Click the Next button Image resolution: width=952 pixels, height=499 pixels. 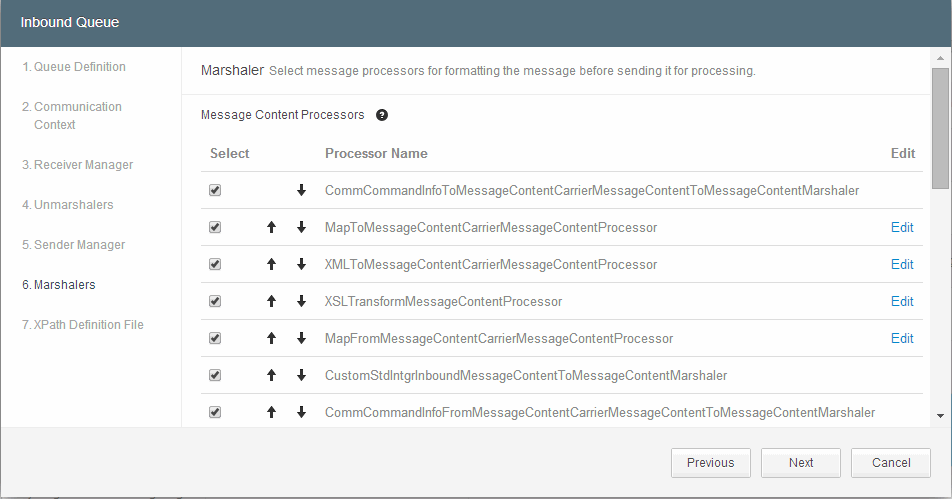801,463
